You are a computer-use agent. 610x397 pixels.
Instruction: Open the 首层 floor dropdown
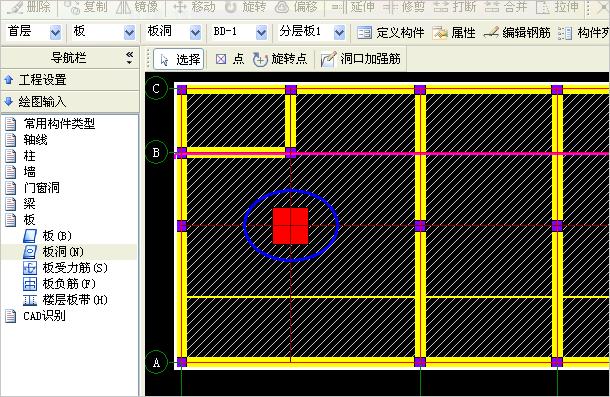click(56, 33)
